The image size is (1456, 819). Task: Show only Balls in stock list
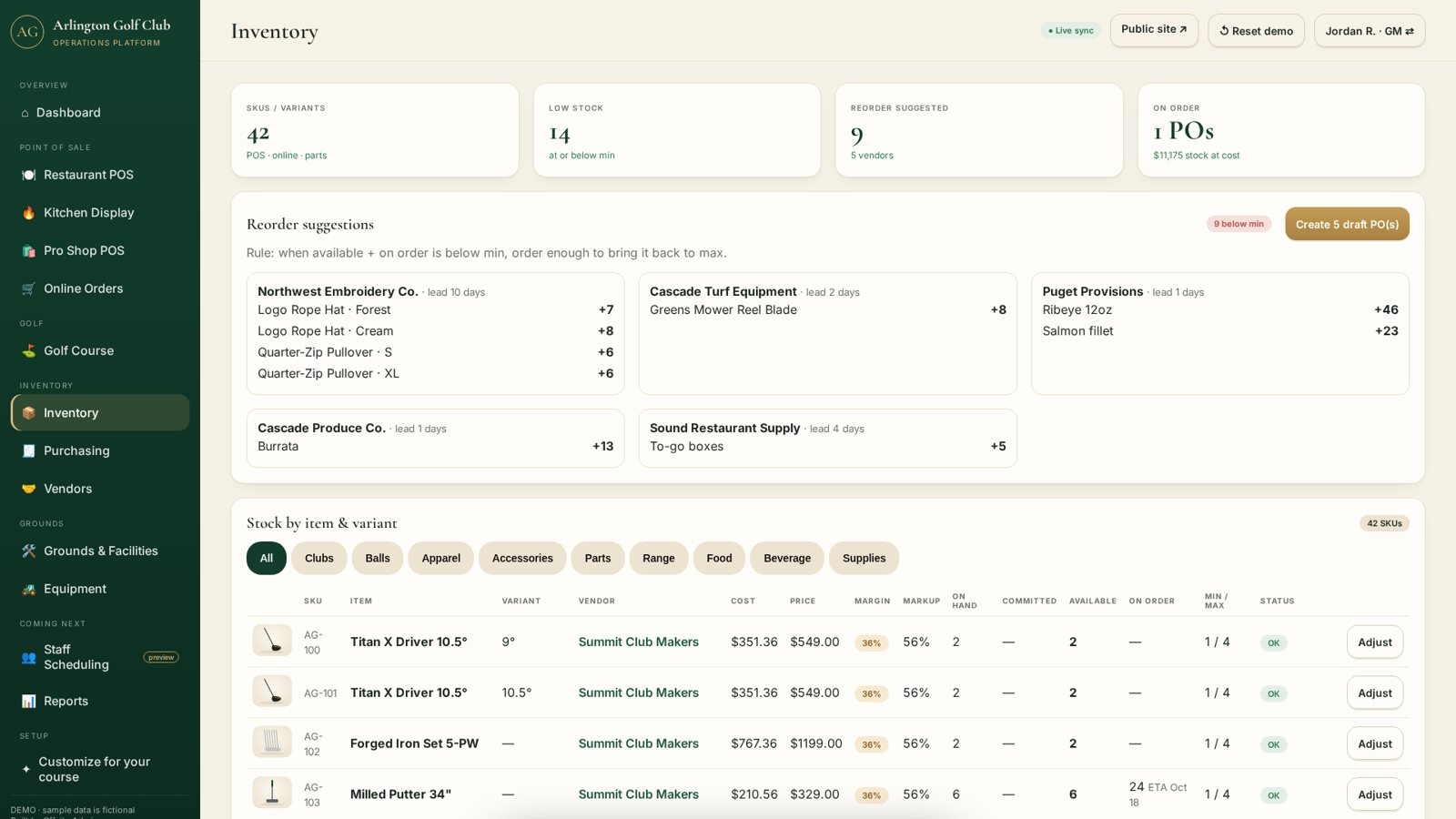coord(378,559)
